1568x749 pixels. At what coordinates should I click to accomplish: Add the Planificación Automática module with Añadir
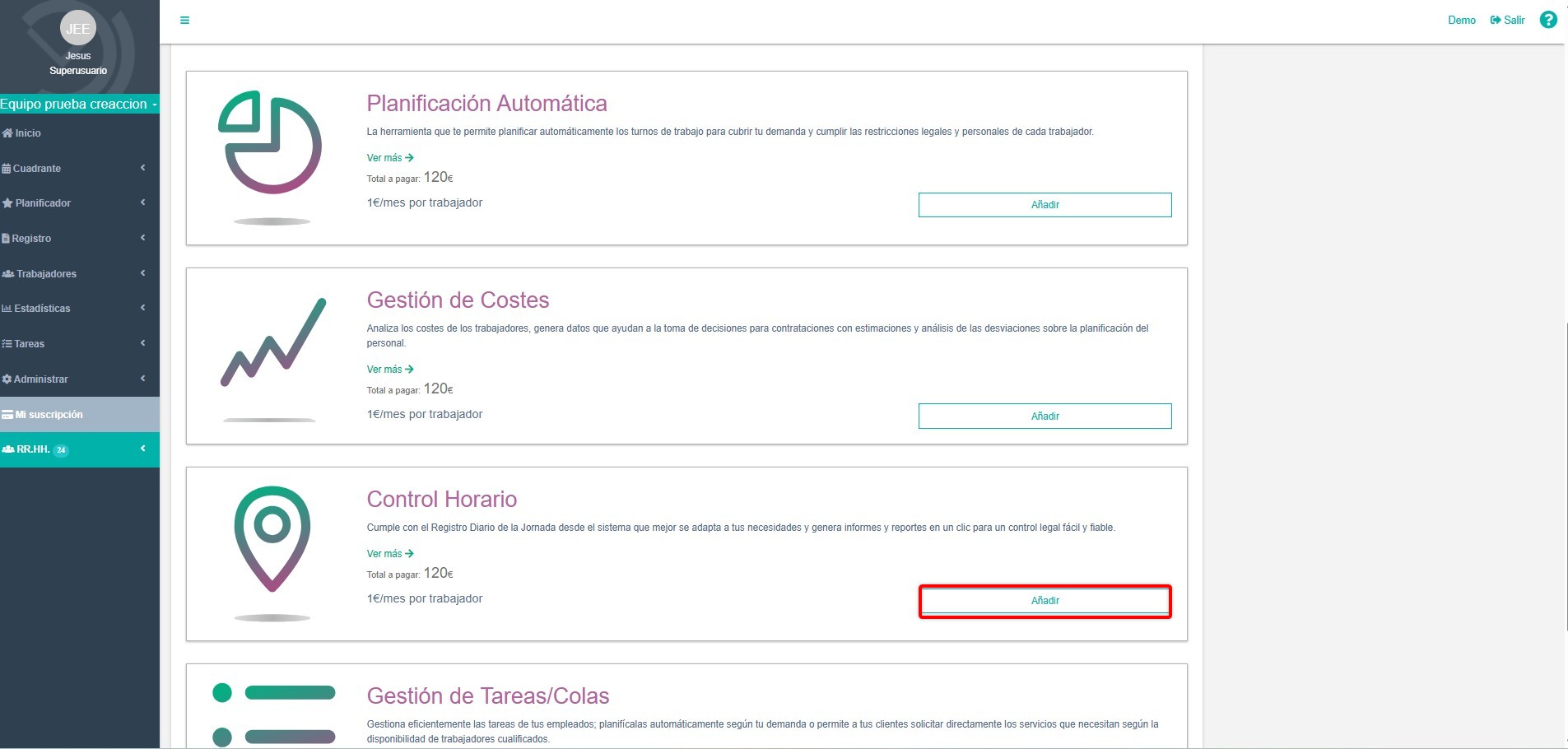click(1045, 205)
